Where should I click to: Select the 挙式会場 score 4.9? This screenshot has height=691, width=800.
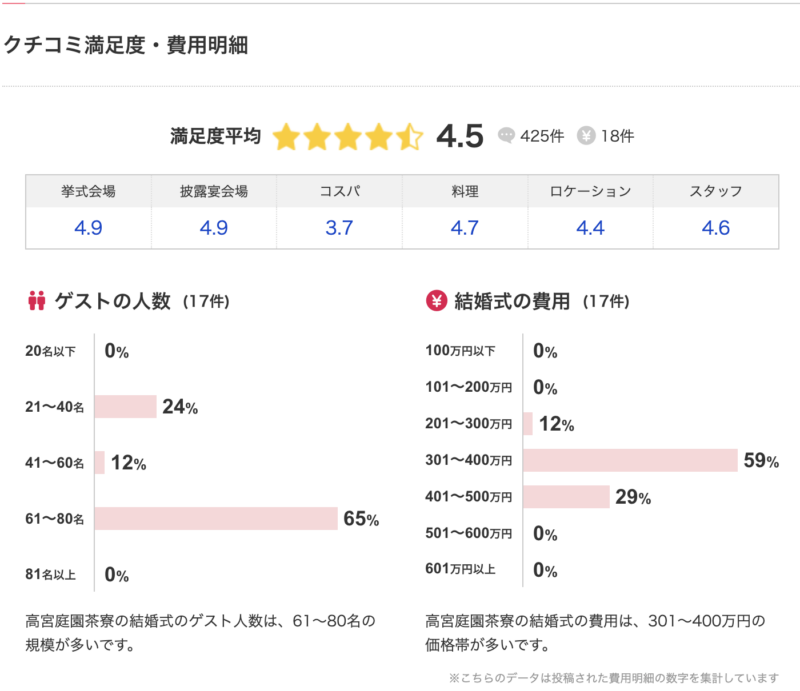coord(88,228)
